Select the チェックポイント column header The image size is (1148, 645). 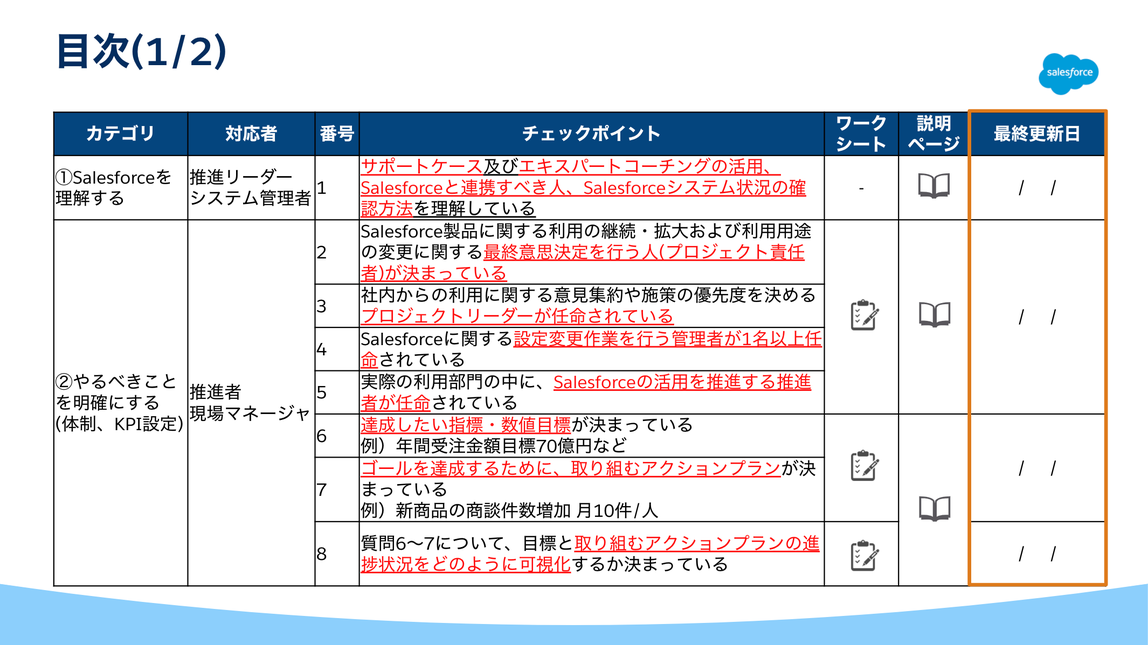(x=592, y=133)
